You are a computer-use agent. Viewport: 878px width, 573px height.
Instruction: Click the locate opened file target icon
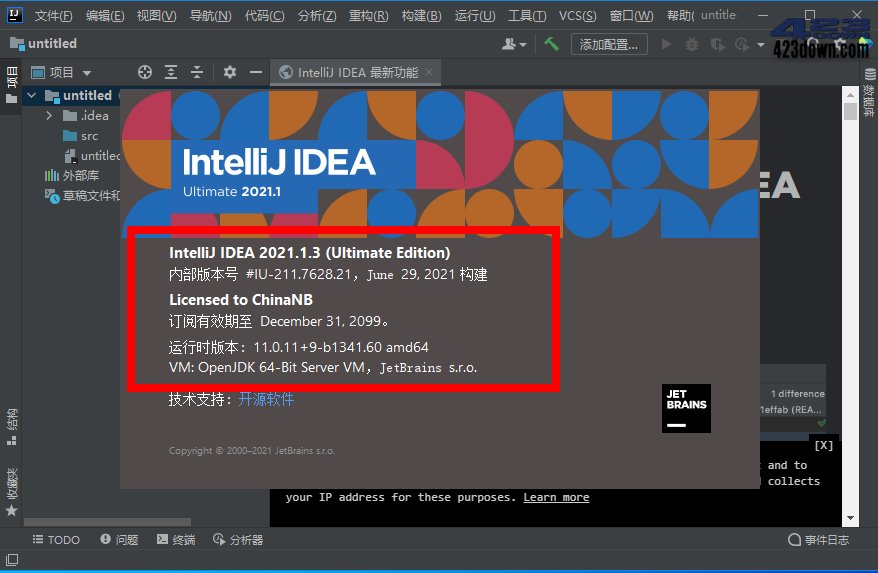(144, 72)
